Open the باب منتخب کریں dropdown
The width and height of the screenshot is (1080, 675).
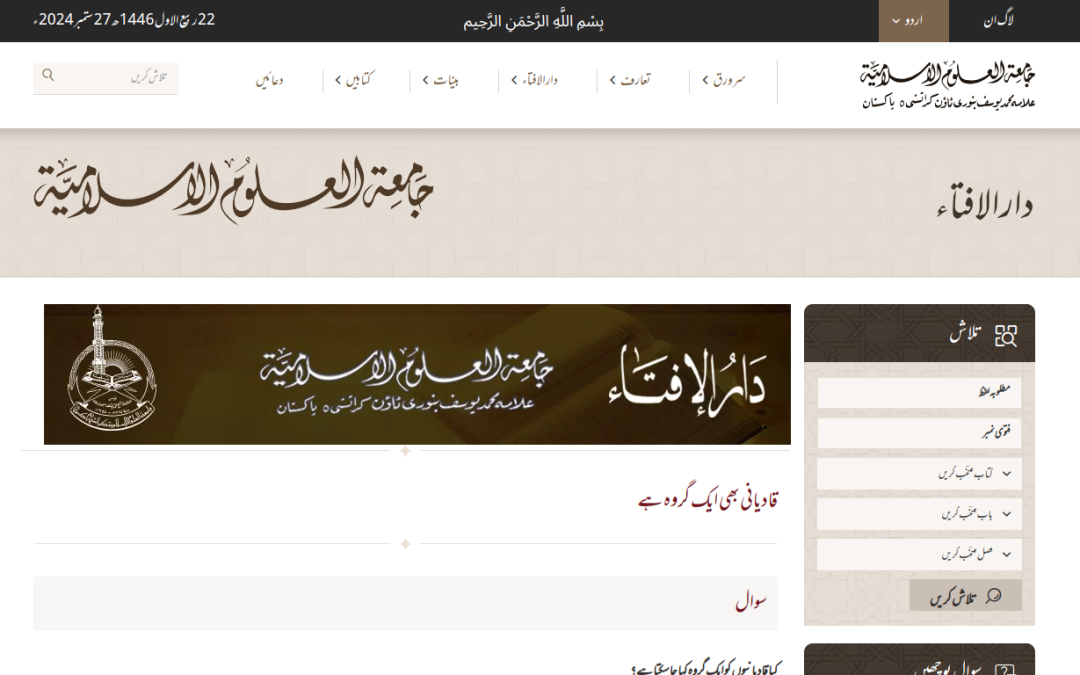coord(919,514)
